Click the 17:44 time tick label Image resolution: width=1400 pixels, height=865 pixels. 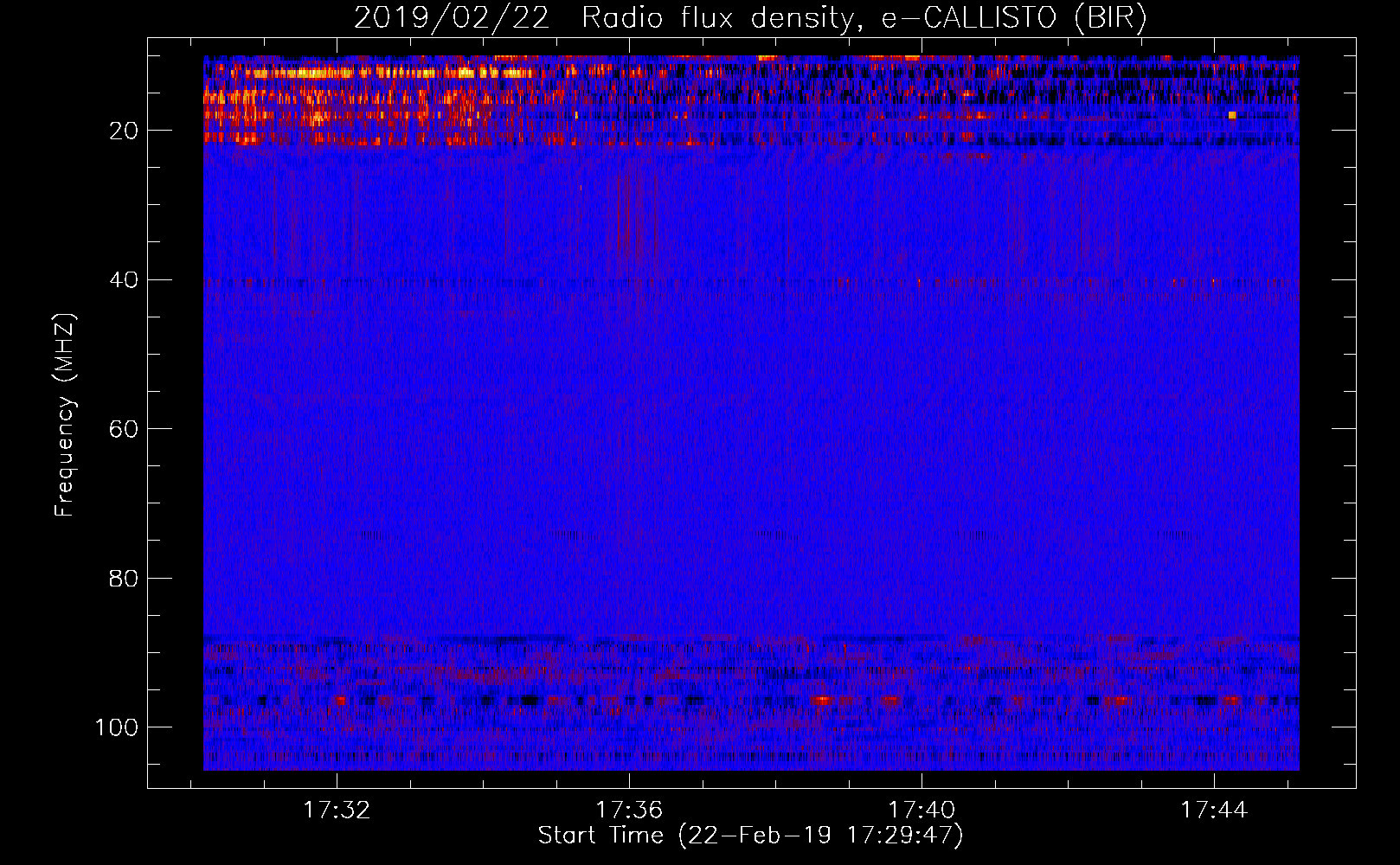tap(1214, 810)
